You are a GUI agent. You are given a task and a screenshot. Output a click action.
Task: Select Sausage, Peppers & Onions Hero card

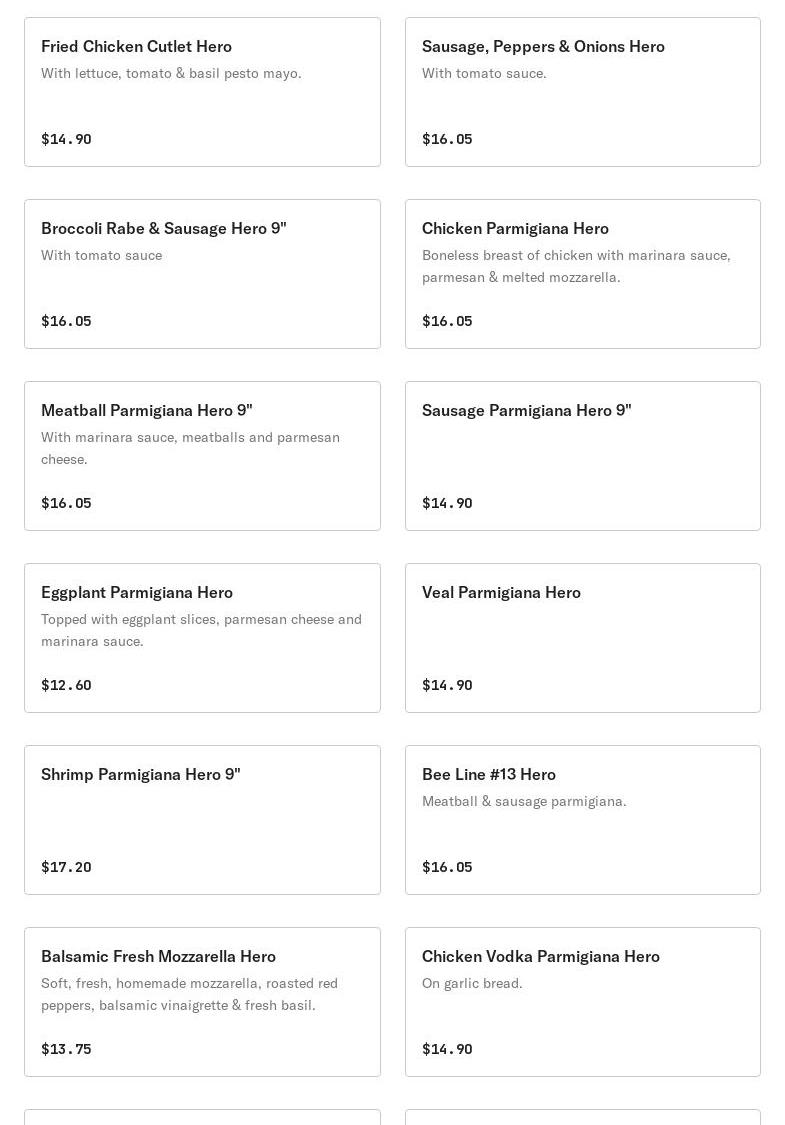[x=582, y=92]
